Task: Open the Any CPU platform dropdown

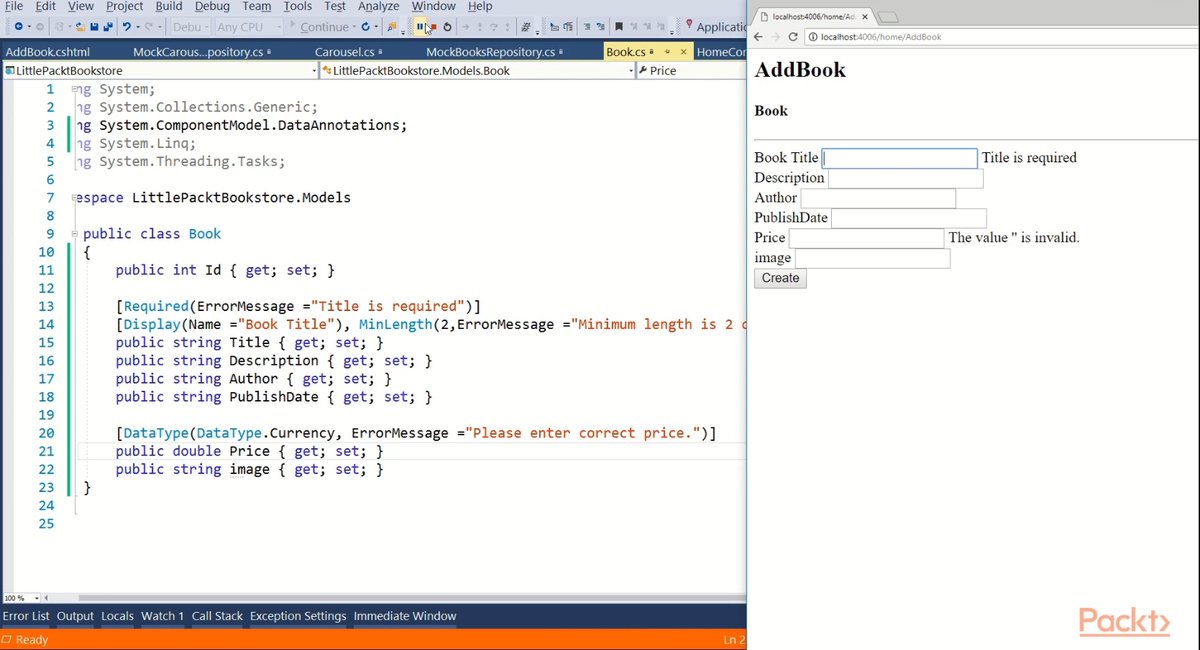Action: click(249, 27)
